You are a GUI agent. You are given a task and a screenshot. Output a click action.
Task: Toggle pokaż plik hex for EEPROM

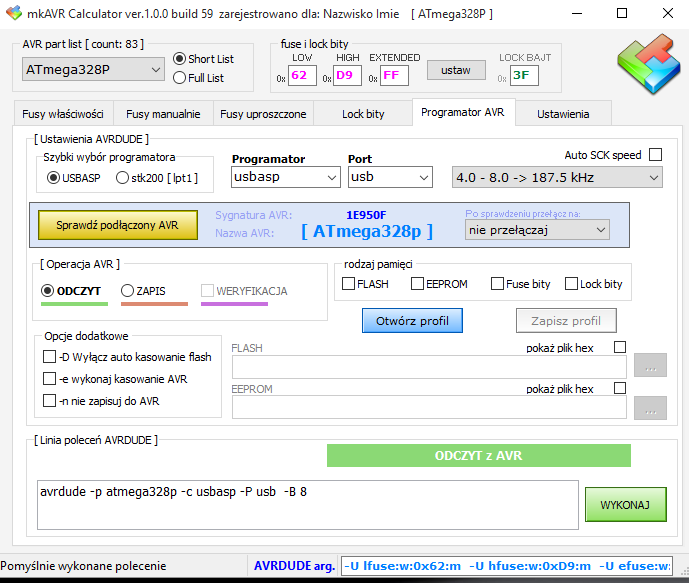(x=620, y=388)
